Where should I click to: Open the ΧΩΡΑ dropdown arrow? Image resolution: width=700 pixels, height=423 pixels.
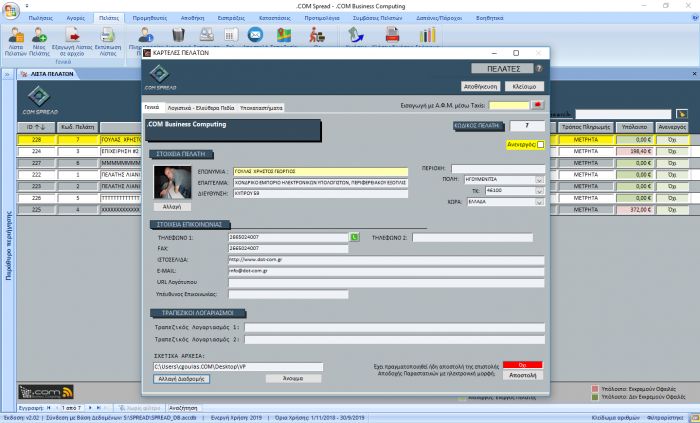pyautogui.click(x=539, y=202)
